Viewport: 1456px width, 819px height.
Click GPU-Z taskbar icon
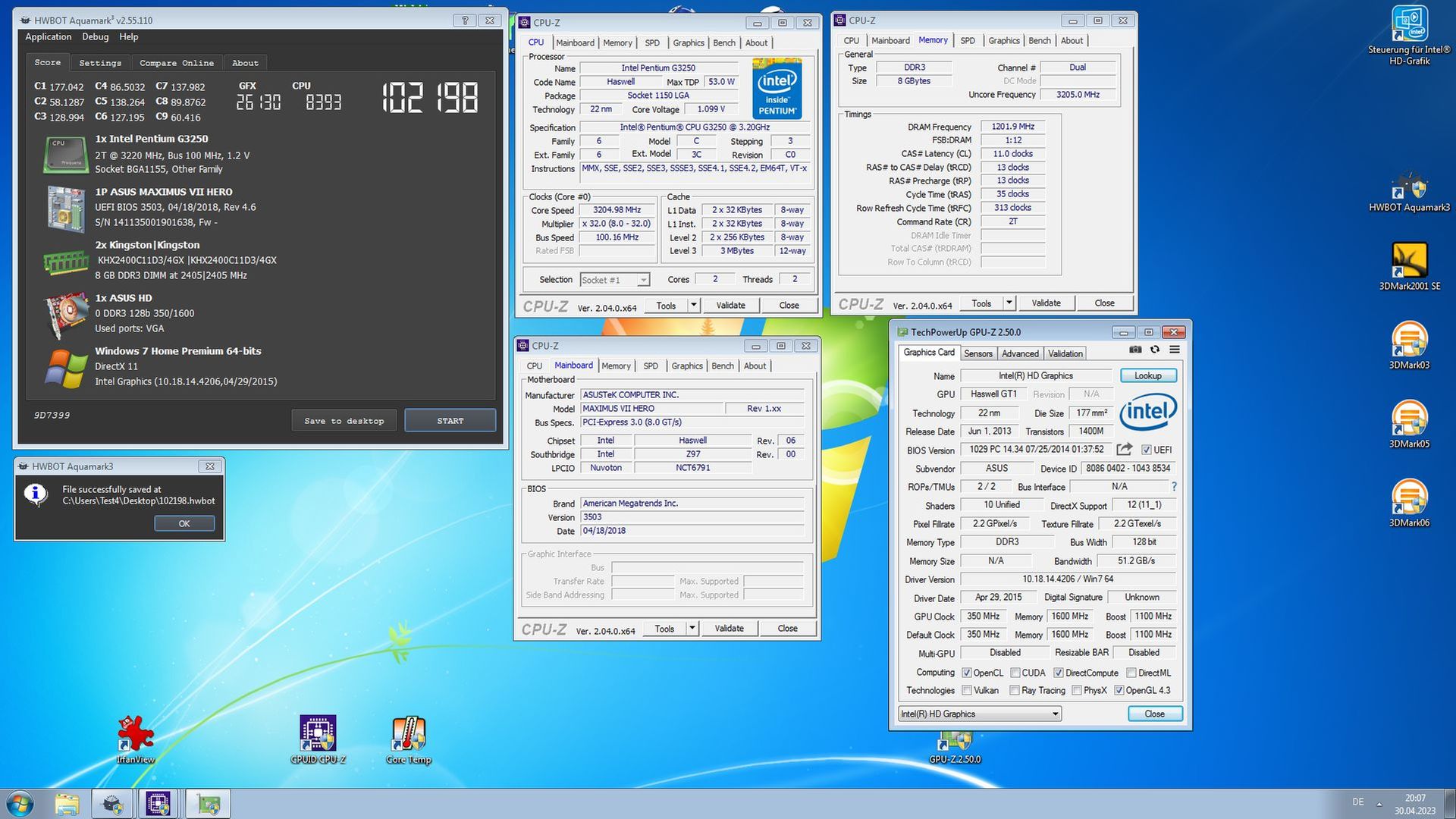(208, 804)
